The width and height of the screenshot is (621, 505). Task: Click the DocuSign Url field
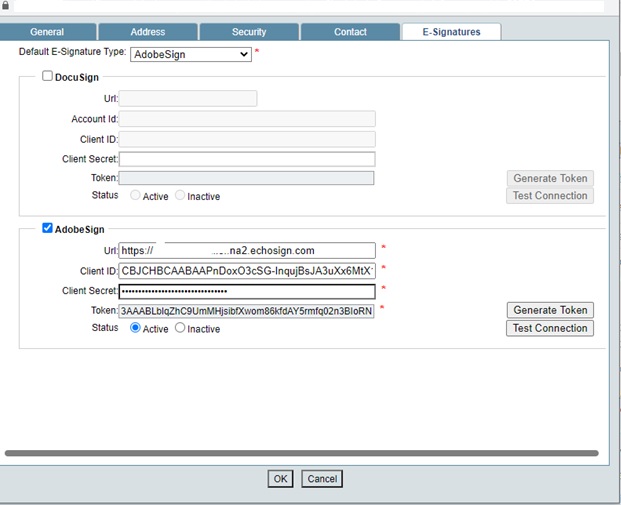click(x=188, y=99)
